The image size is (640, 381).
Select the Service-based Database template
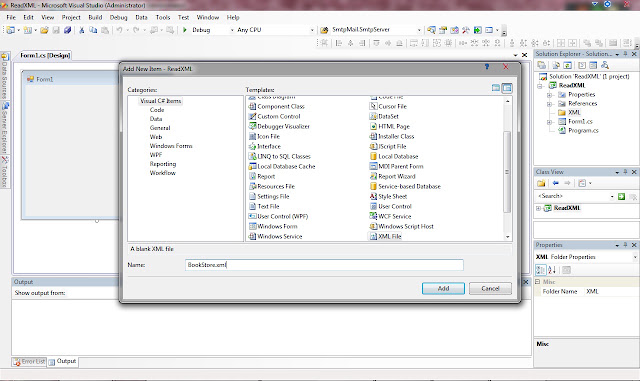point(405,186)
